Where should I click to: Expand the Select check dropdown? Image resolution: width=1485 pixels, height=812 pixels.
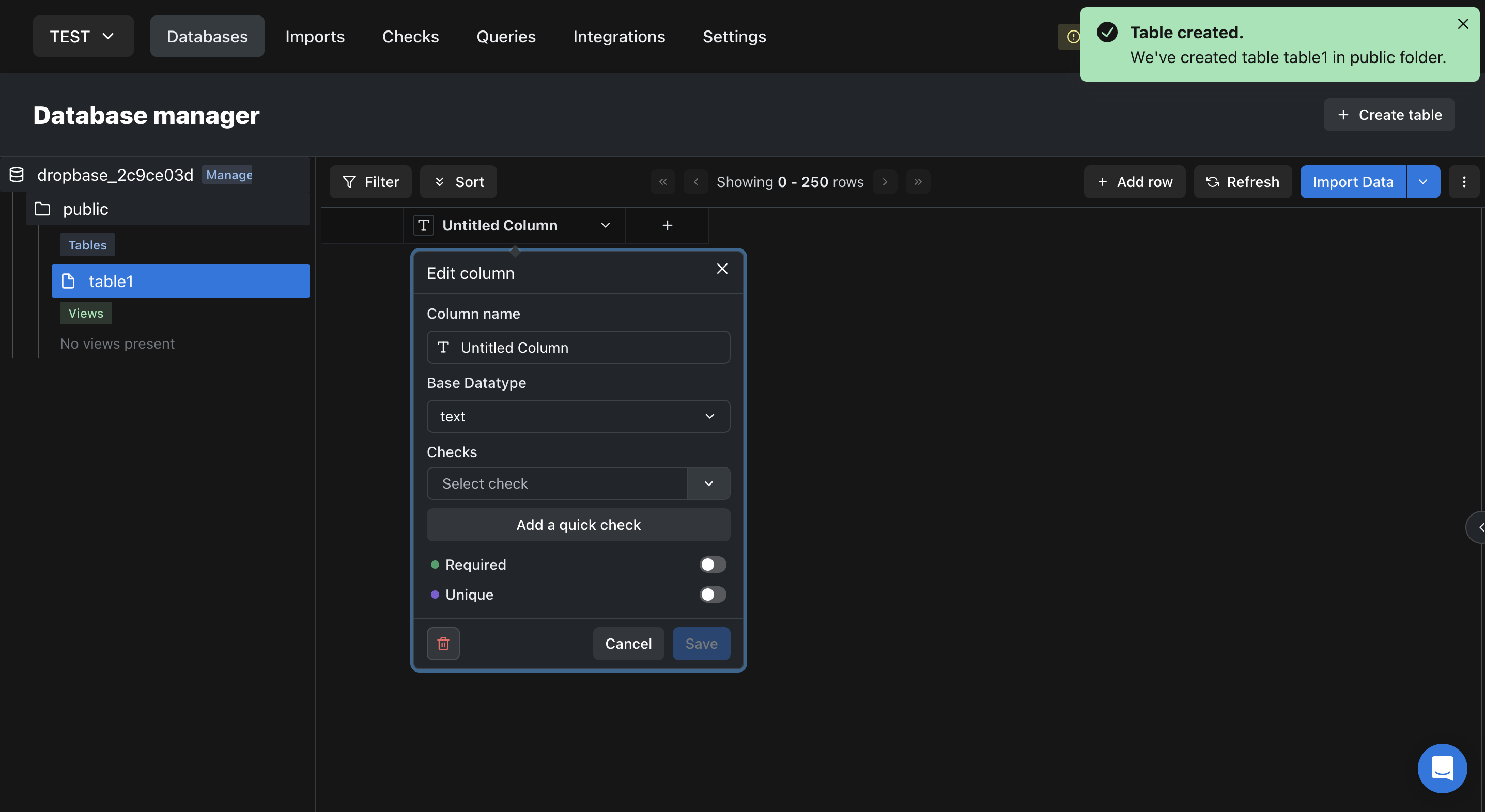click(708, 483)
